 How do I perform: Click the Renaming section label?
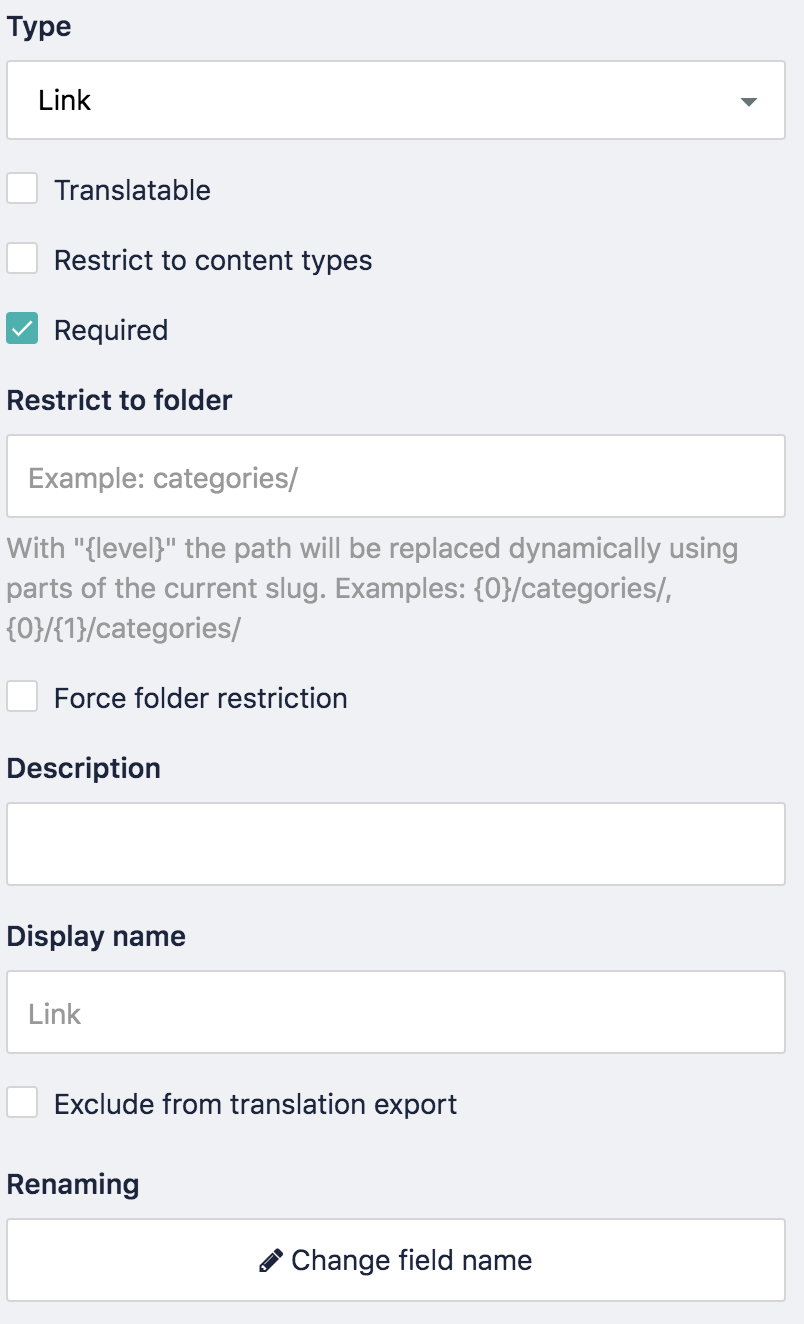72,1184
